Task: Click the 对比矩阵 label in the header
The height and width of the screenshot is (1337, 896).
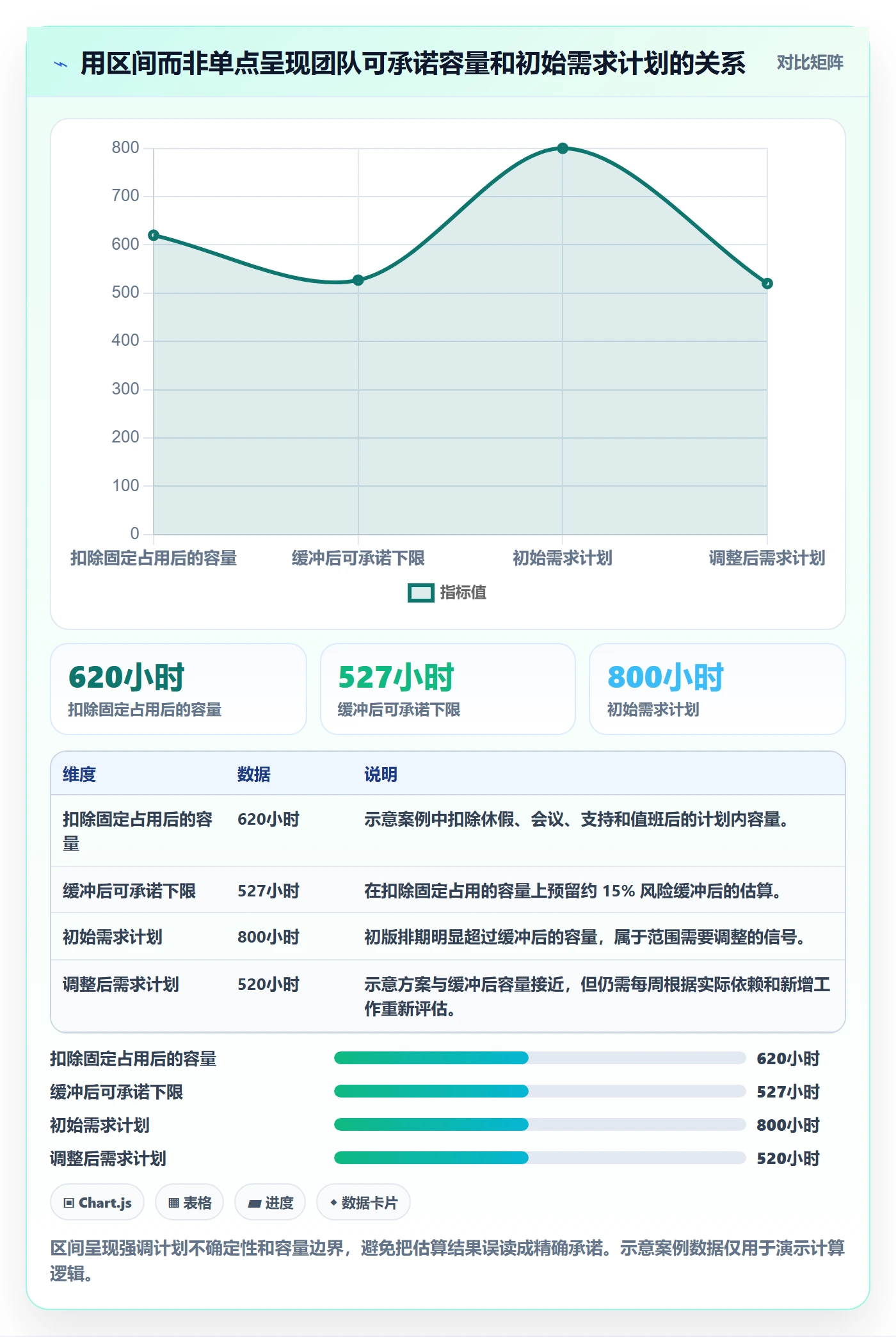Action: [810, 63]
